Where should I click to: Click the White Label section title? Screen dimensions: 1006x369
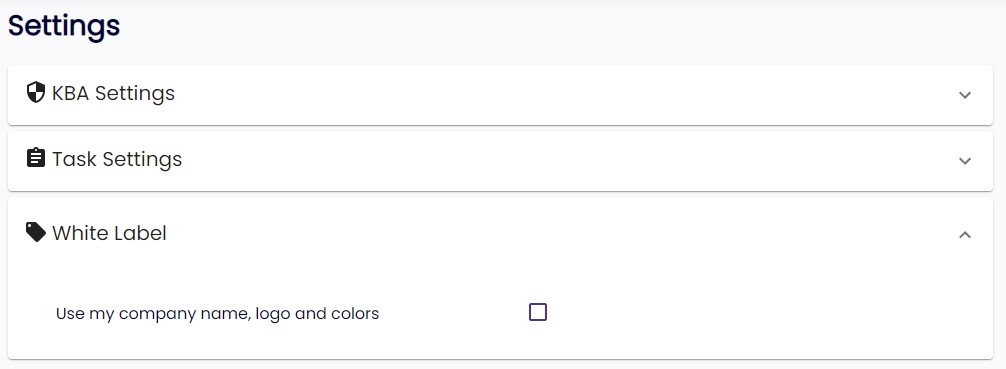[x=109, y=233]
